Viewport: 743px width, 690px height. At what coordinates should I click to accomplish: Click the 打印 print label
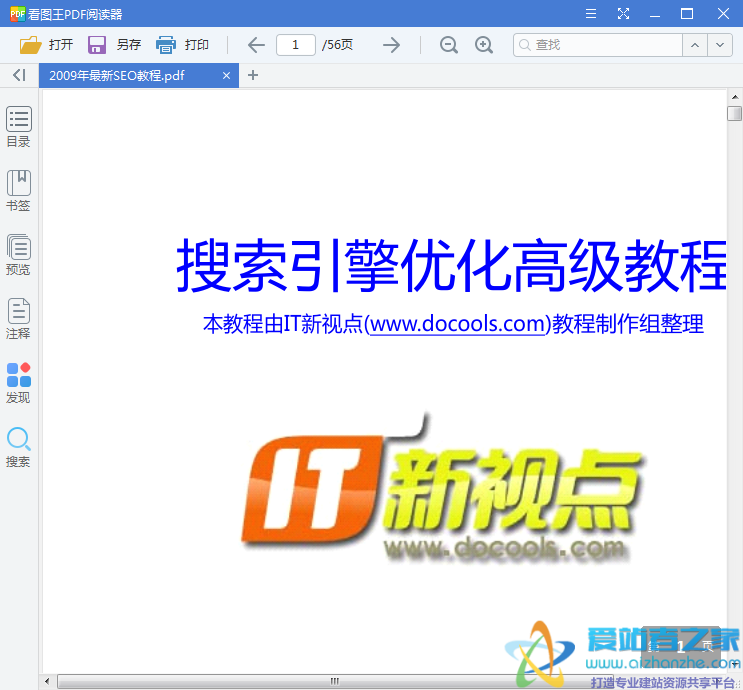tap(197, 45)
